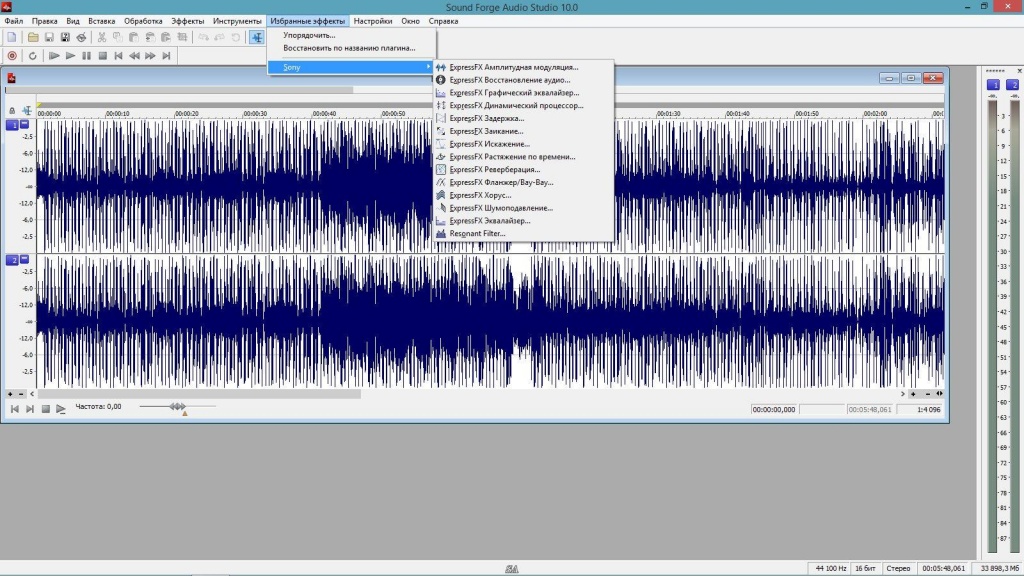Screen dimensions: 1024x576
Task: Adjust the Частота scrub rate slider
Action: [x=177, y=407]
